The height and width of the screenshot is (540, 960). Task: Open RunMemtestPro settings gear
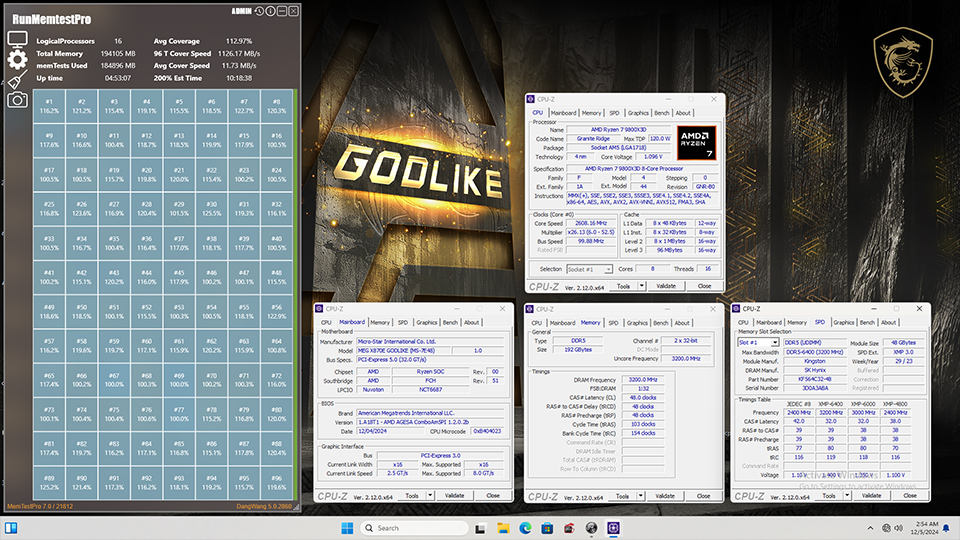(x=17, y=59)
